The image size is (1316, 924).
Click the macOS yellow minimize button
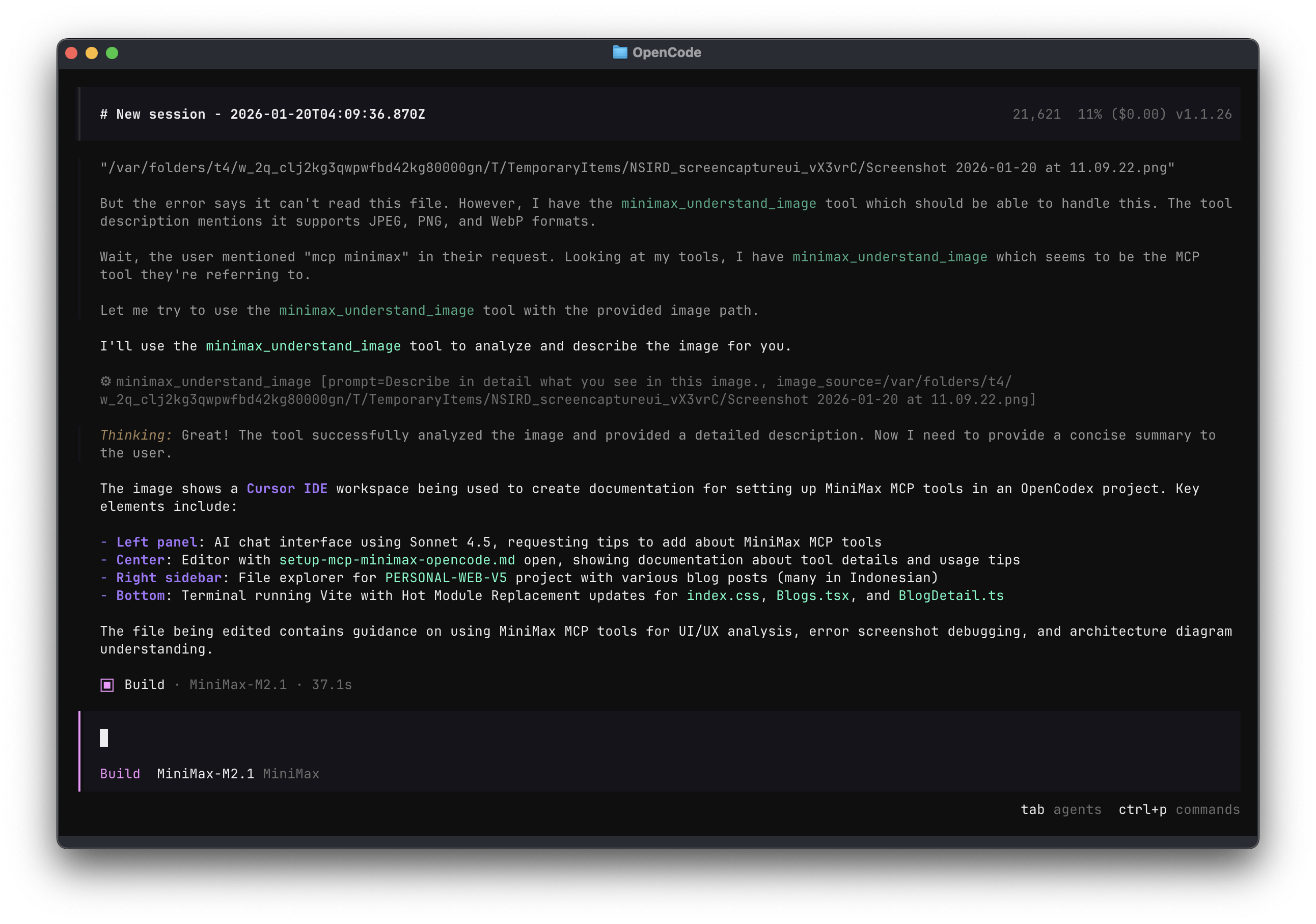pos(92,53)
